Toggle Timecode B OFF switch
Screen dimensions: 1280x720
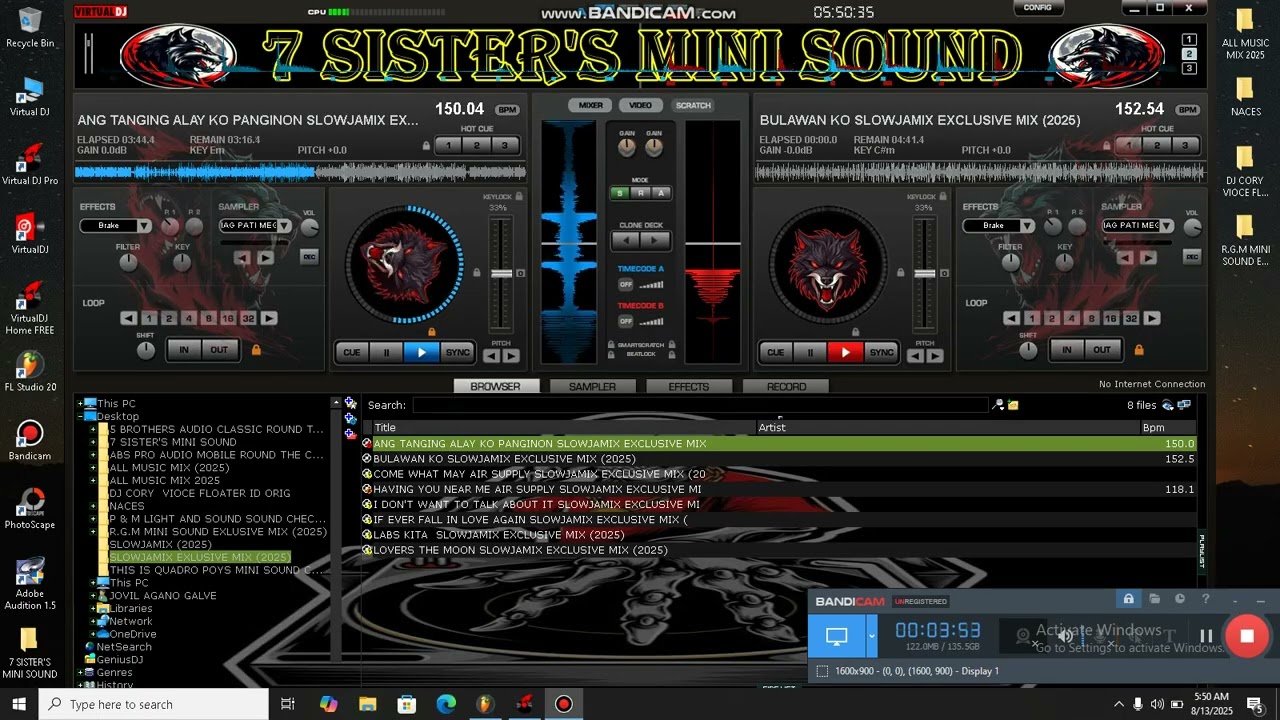(x=626, y=321)
